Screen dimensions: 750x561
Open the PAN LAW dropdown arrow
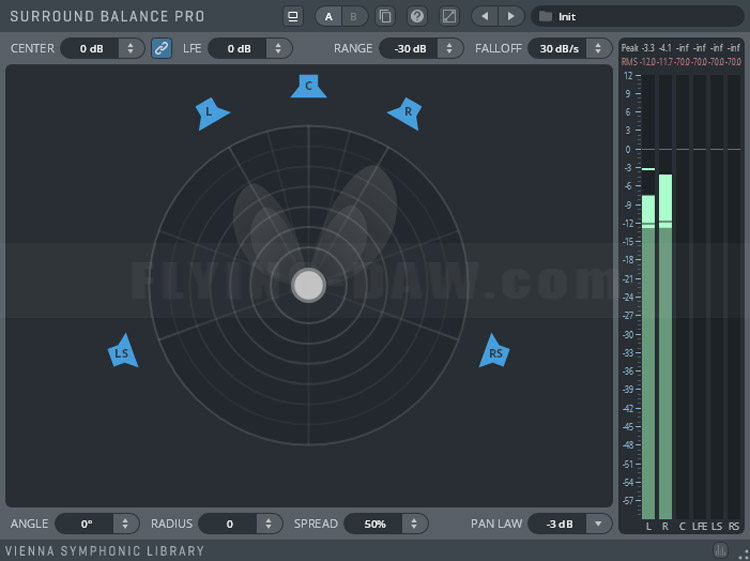(x=598, y=524)
